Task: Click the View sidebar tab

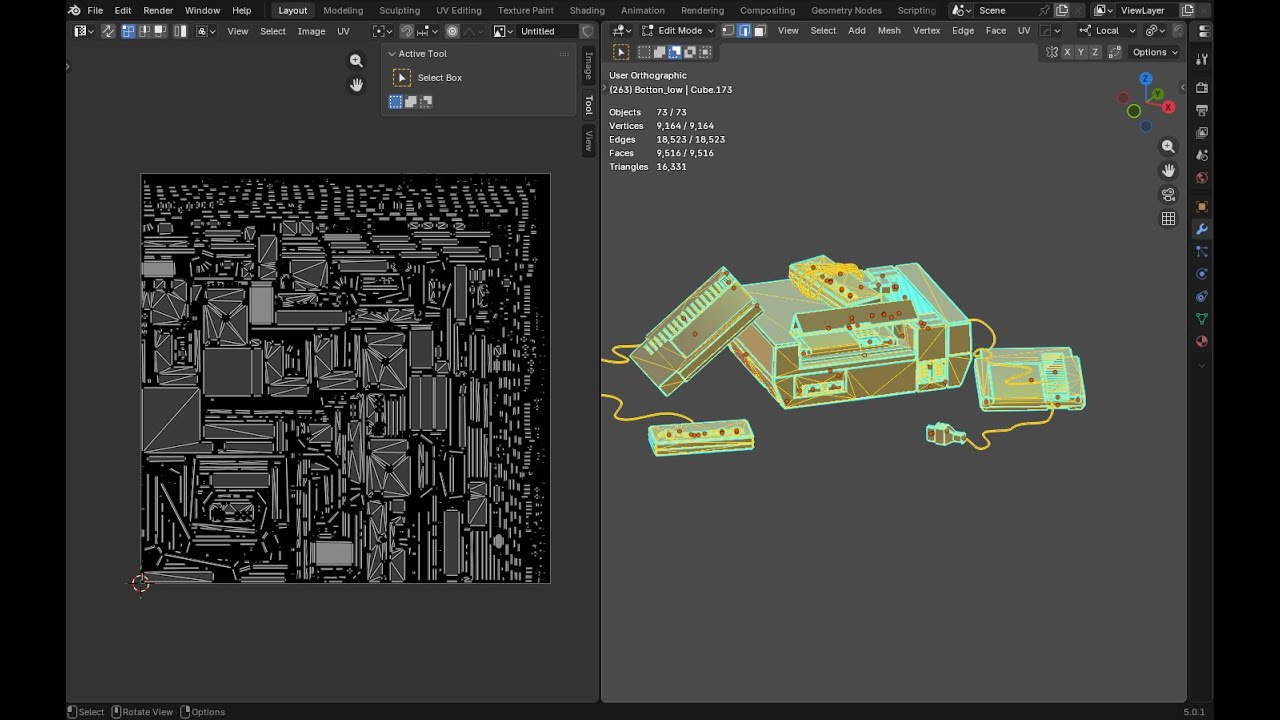Action: coord(588,140)
